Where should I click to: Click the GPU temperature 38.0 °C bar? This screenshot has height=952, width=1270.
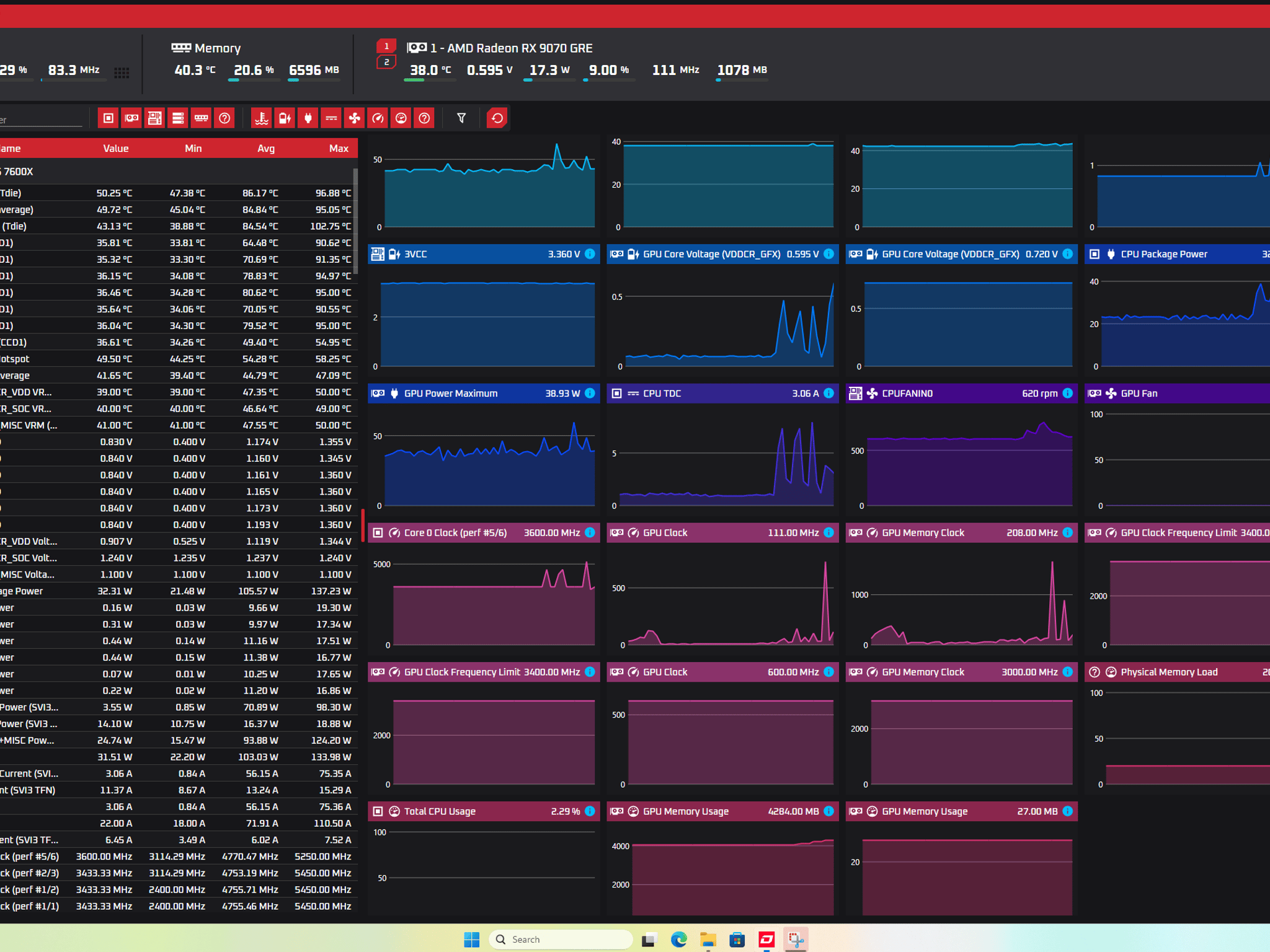pyautogui.click(x=430, y=80)
